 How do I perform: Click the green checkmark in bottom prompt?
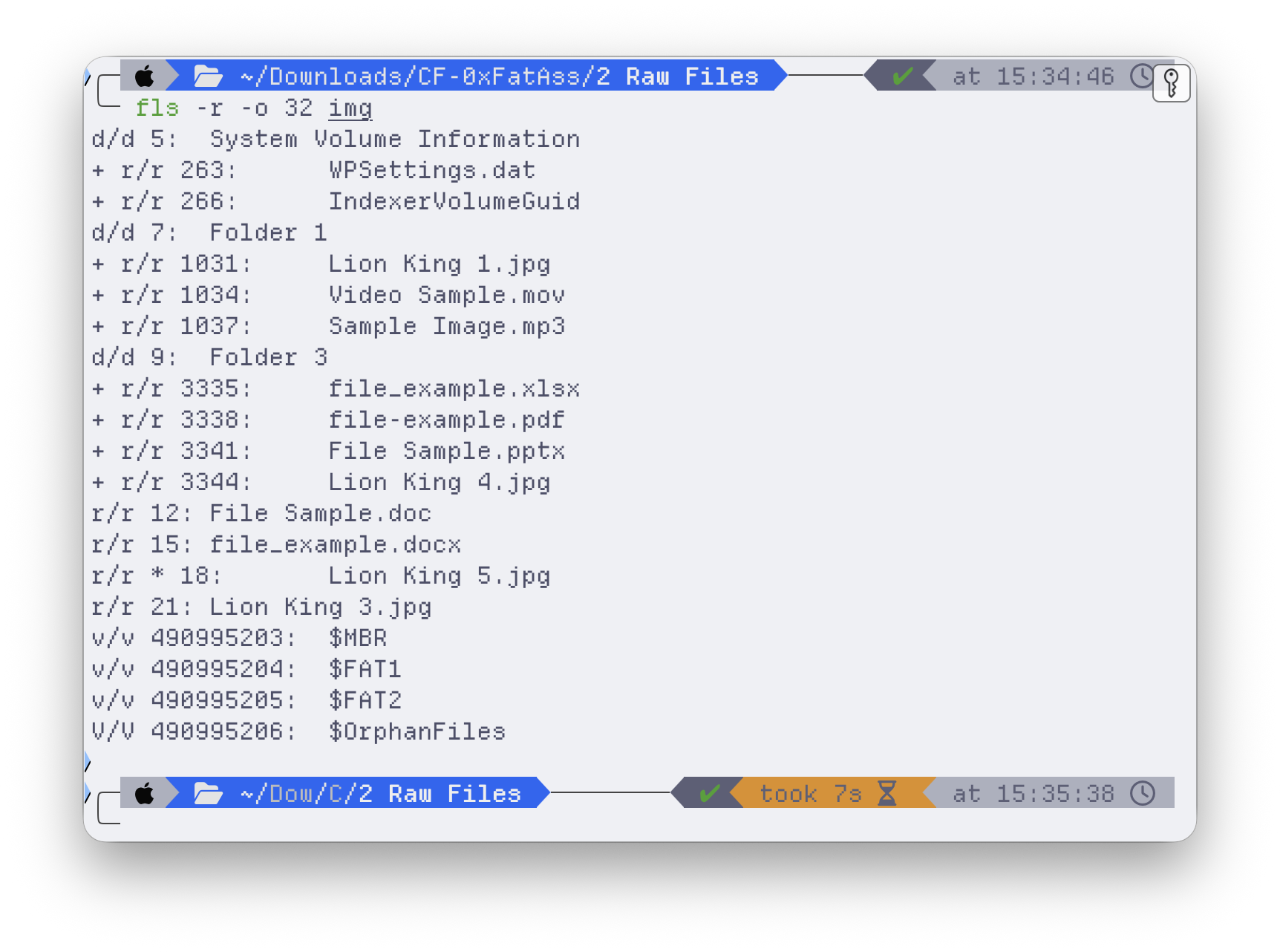(x=709, y=793)
